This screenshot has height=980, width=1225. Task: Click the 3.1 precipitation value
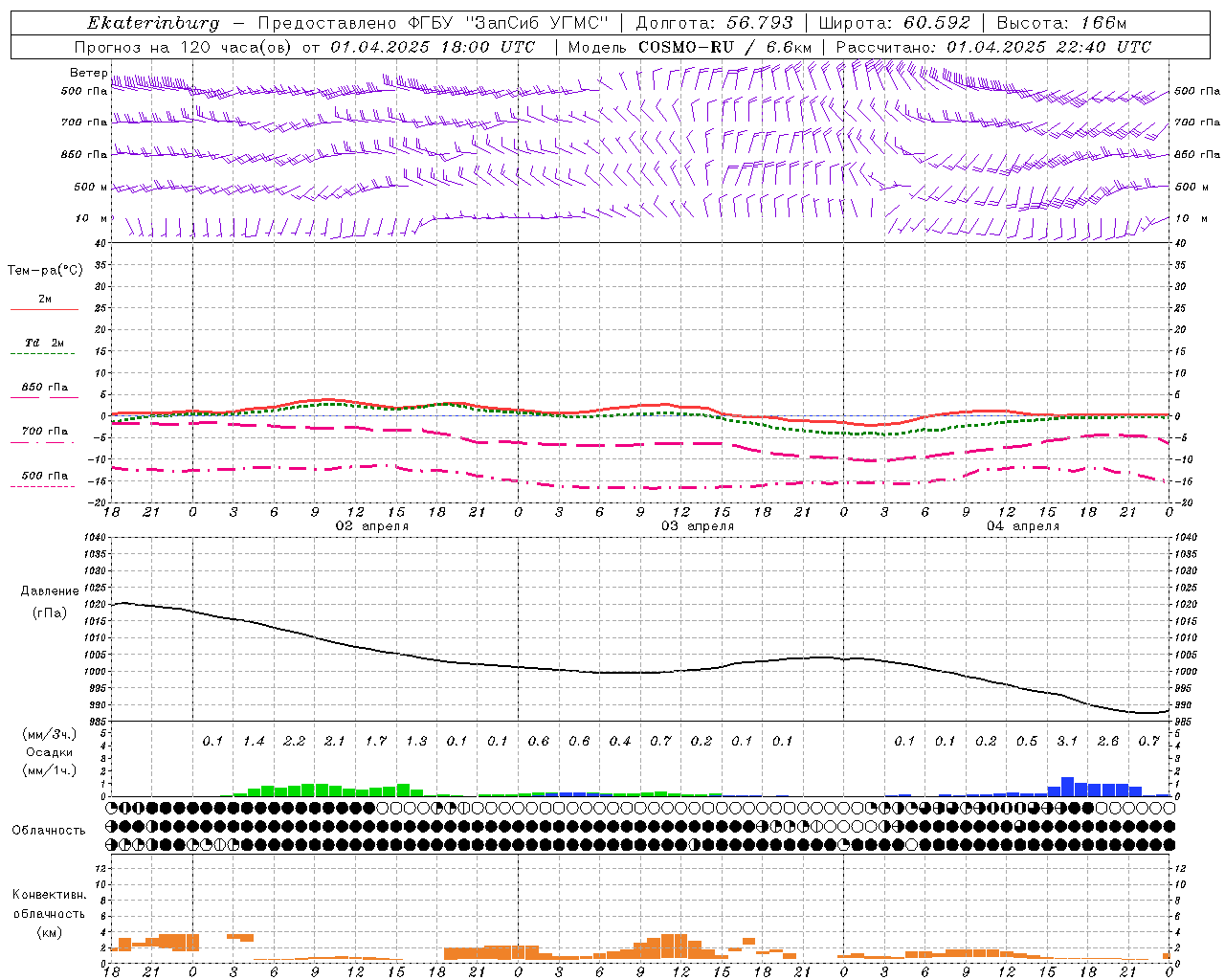[1068, 742]
